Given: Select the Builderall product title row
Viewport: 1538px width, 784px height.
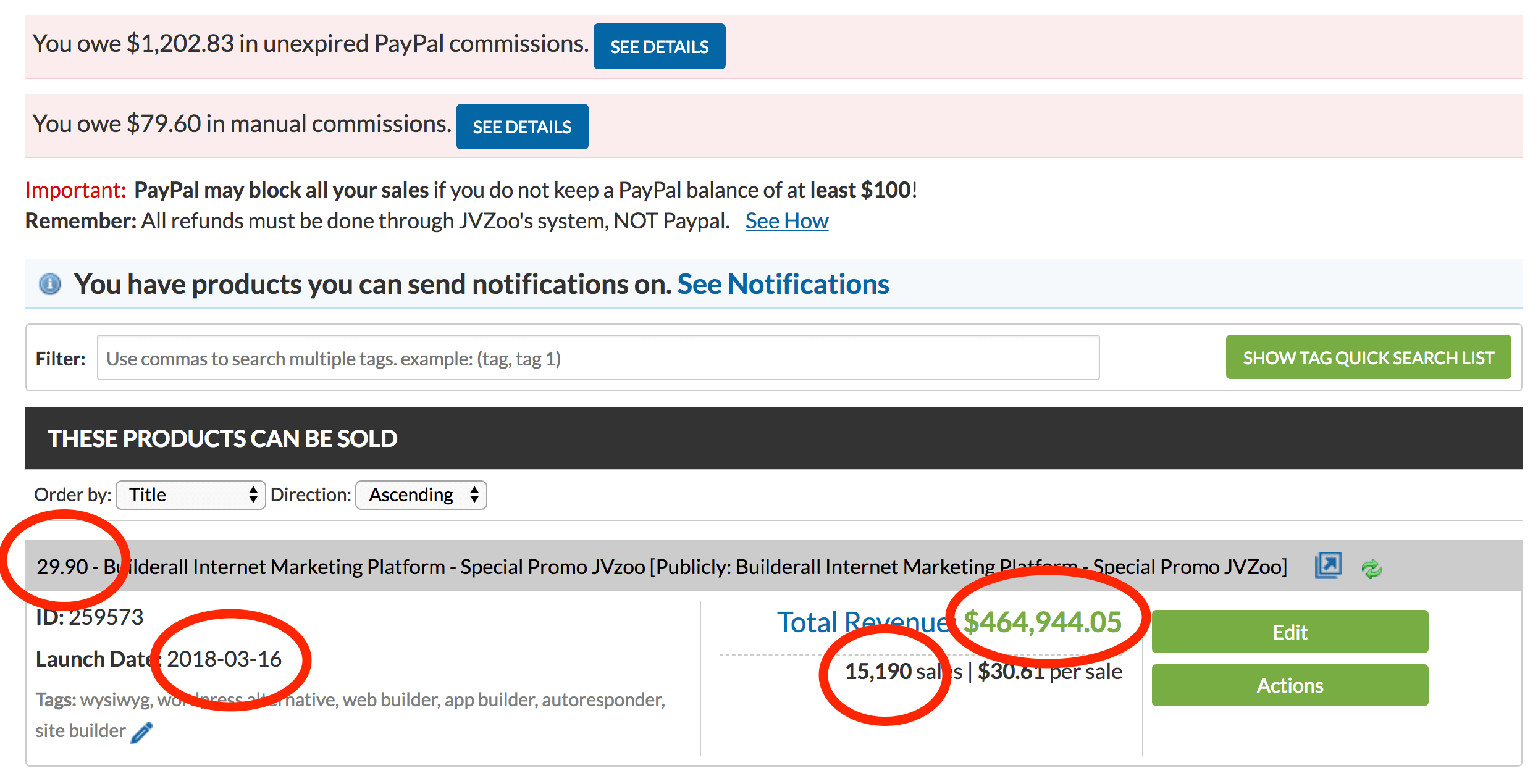Looking at the screenshot, I should point(773,566).
